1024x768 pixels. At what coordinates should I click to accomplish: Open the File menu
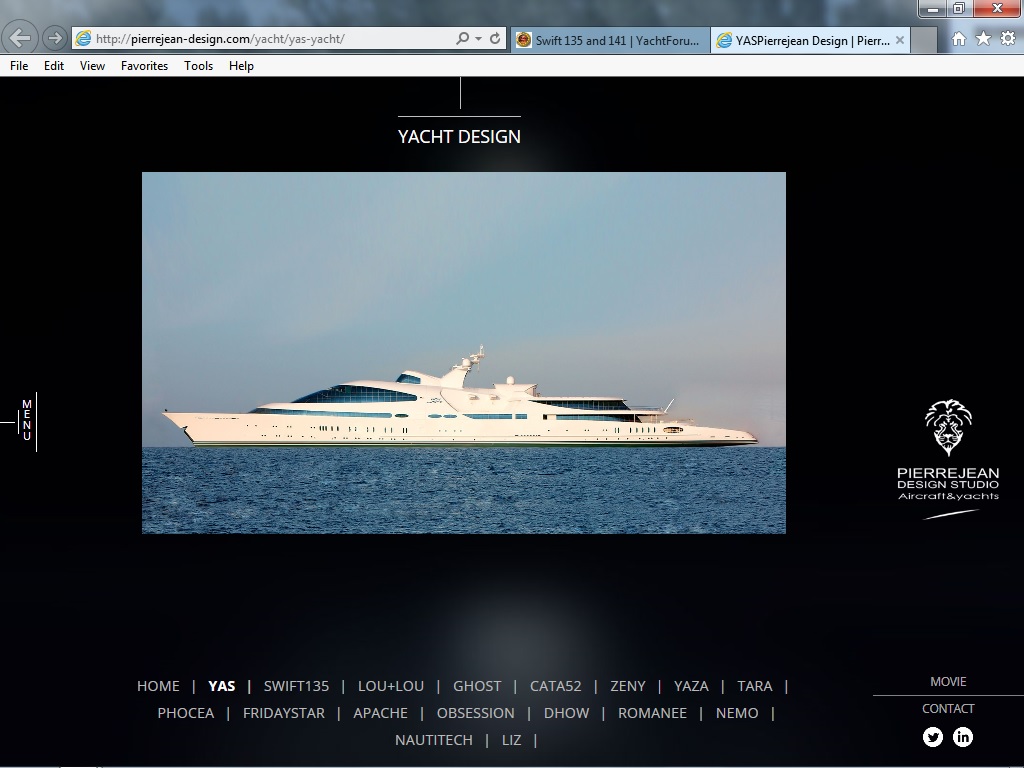(x=19, y=66)
